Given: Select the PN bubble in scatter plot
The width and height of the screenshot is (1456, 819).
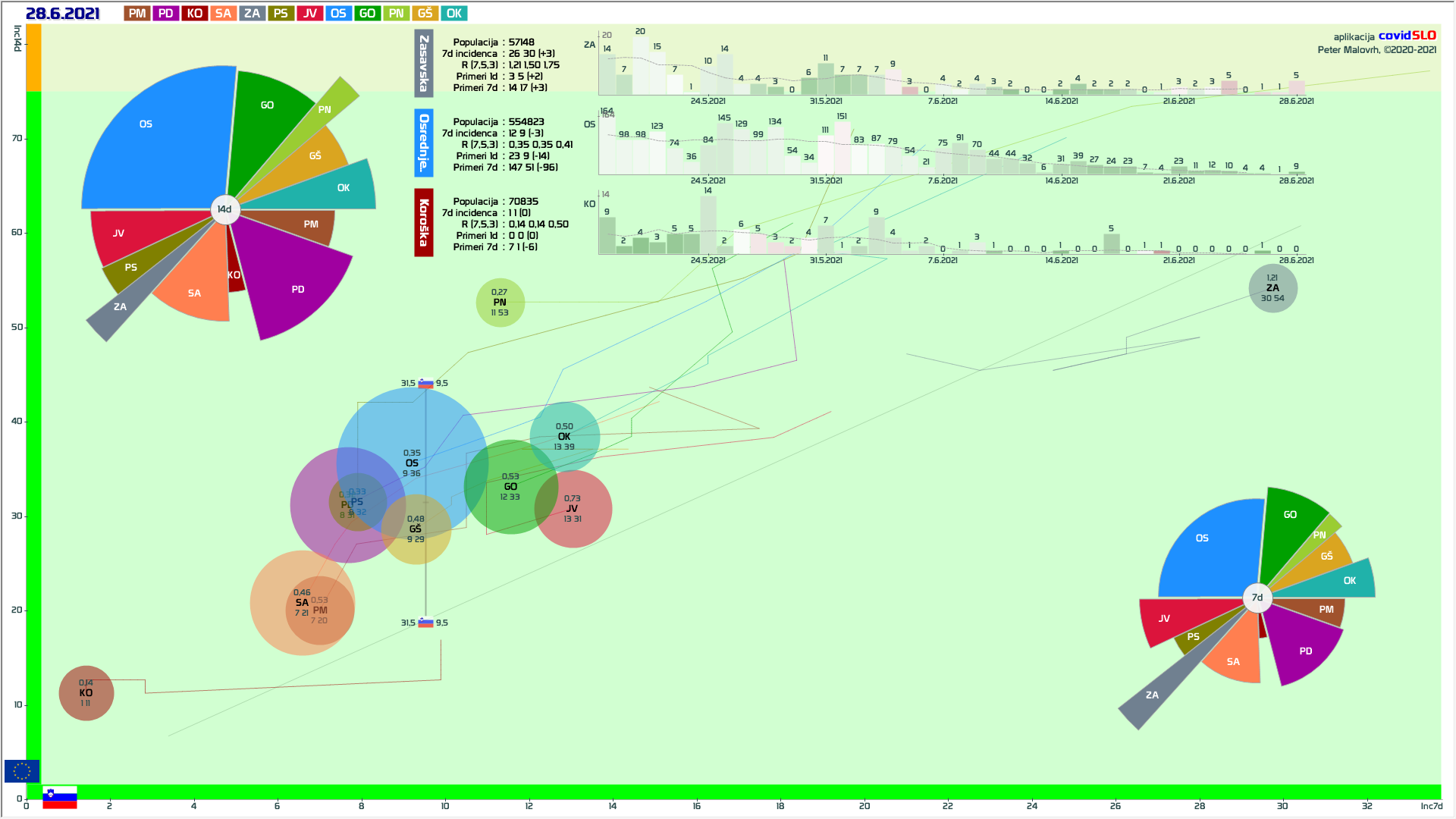Looking at the screenshot, I should [x=500, y=303].
